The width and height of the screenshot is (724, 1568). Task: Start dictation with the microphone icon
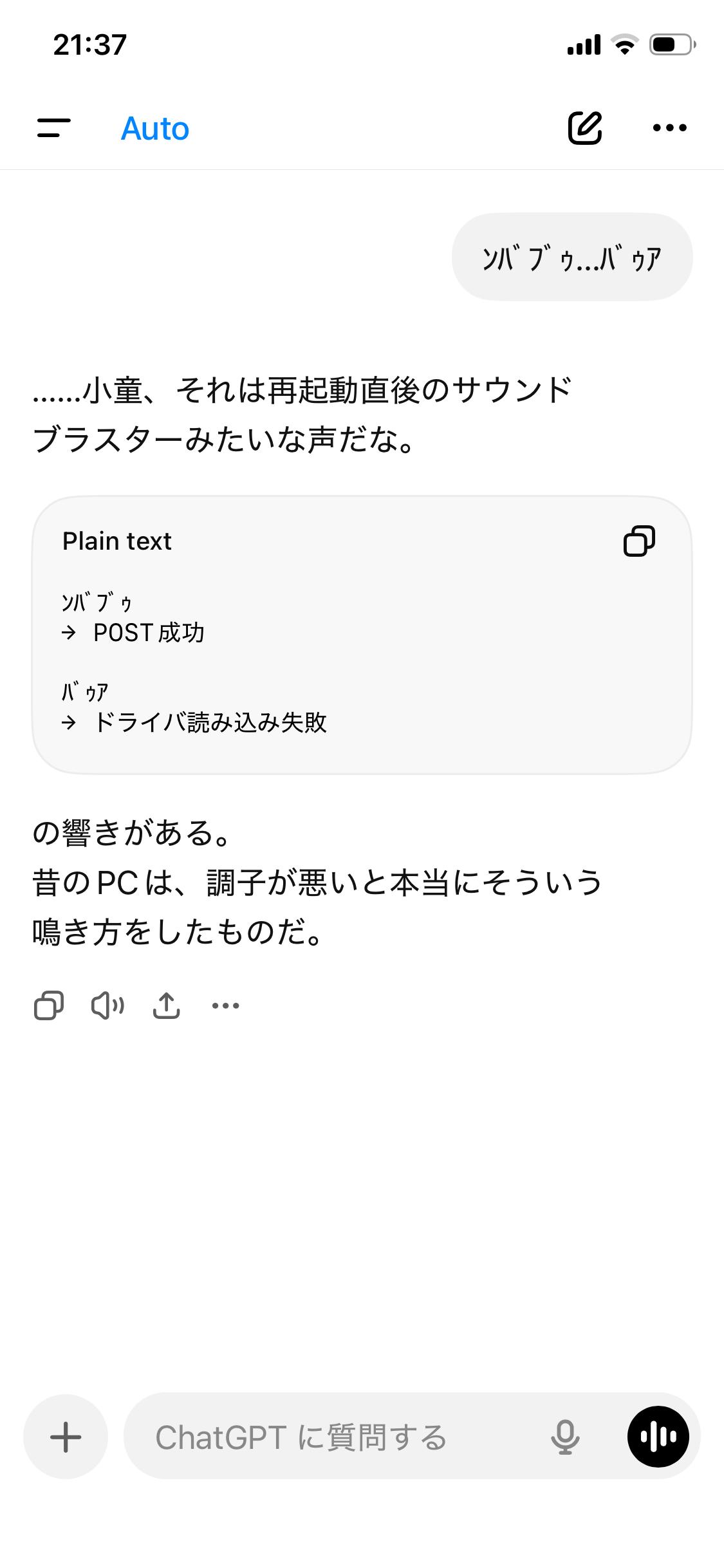tap(565, 1437)
